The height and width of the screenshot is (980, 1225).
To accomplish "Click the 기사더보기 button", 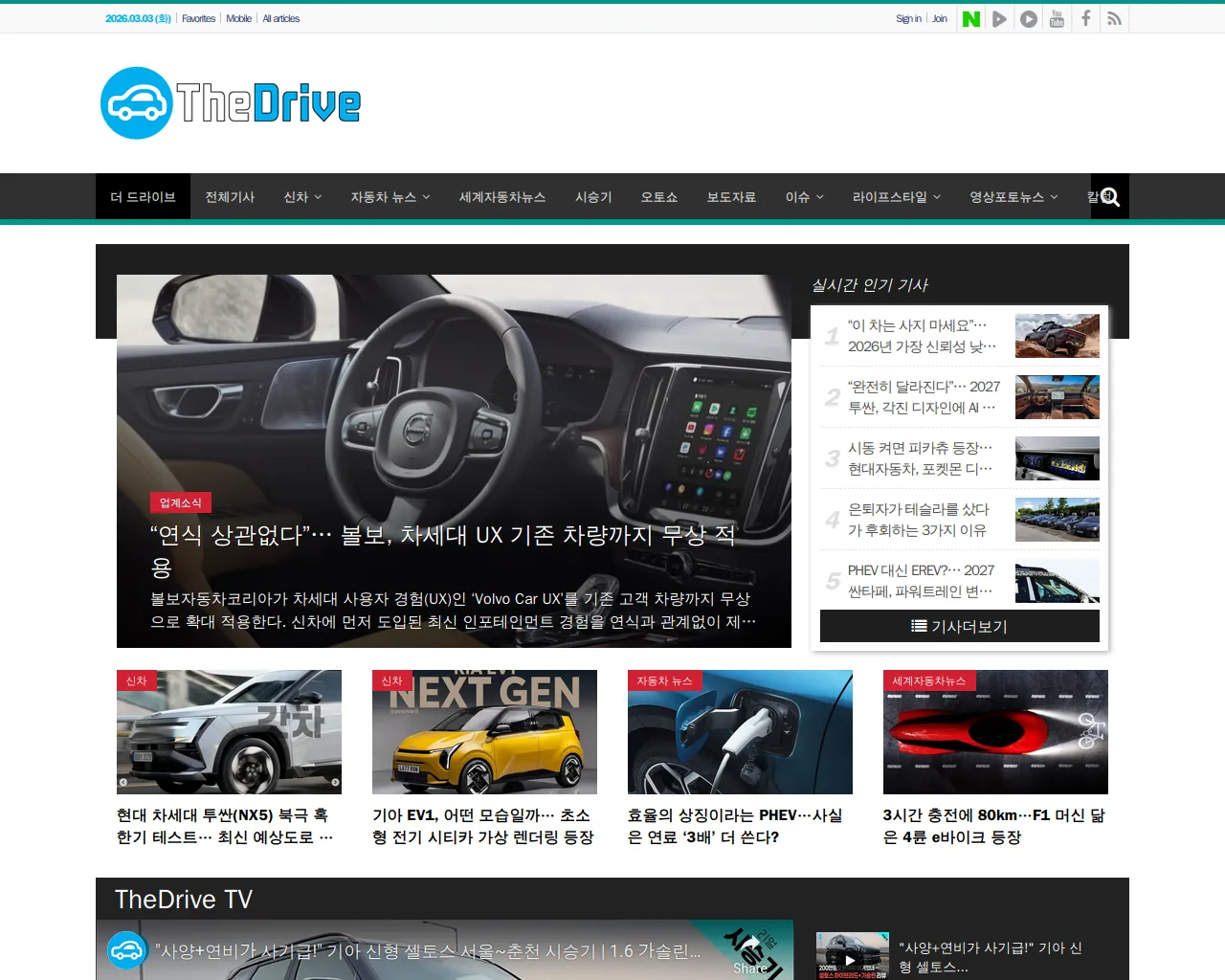I will 959,626.
